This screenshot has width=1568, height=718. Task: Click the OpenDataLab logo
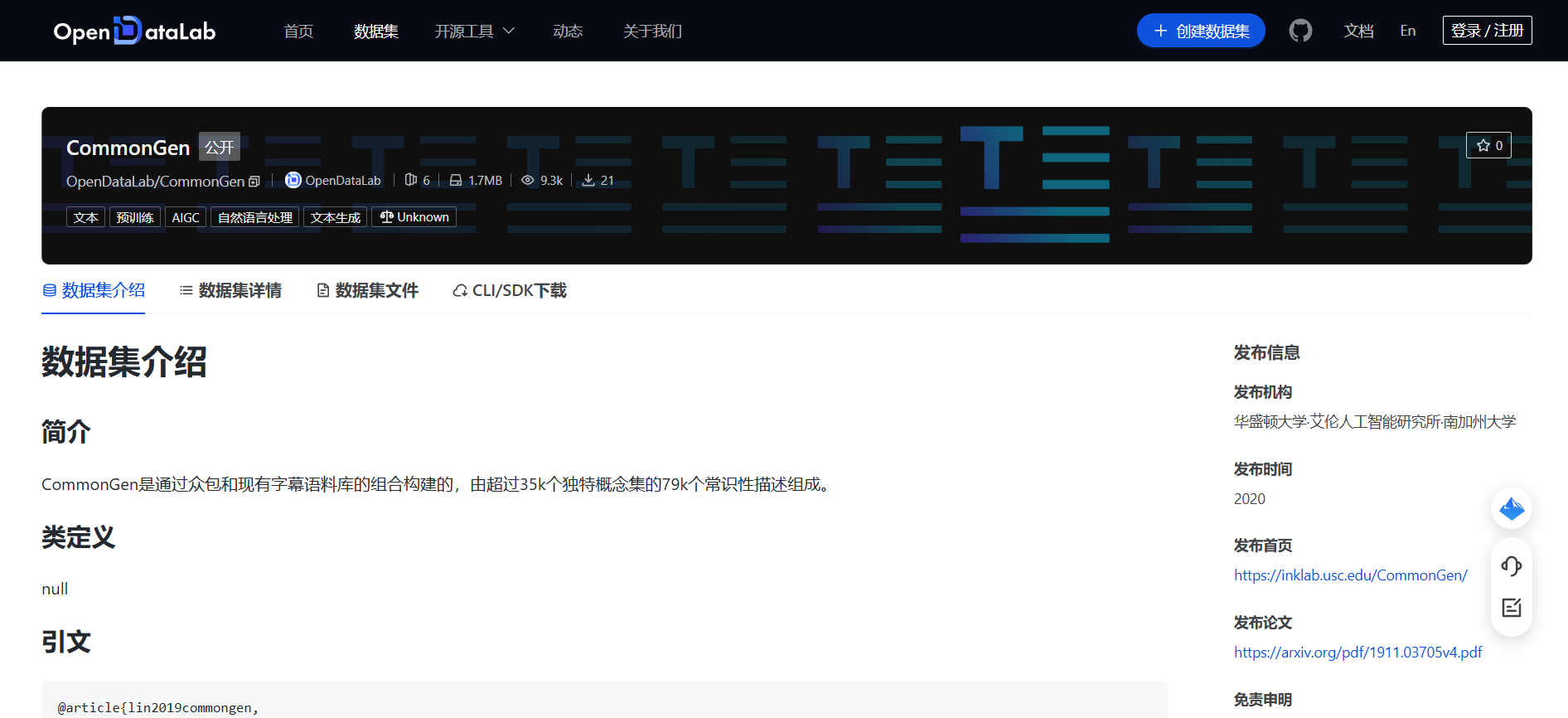(134, 31)
